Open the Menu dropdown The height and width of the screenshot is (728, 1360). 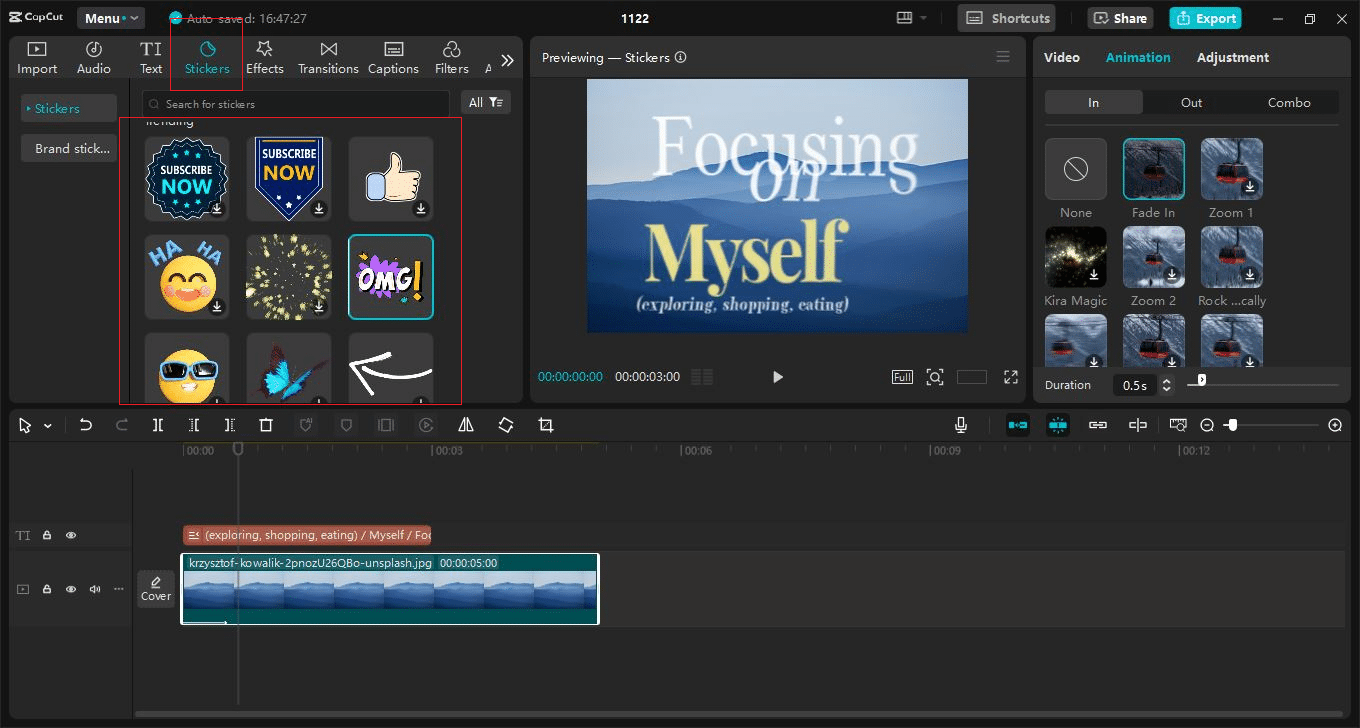pyautogui.click(x=110, y=17)
